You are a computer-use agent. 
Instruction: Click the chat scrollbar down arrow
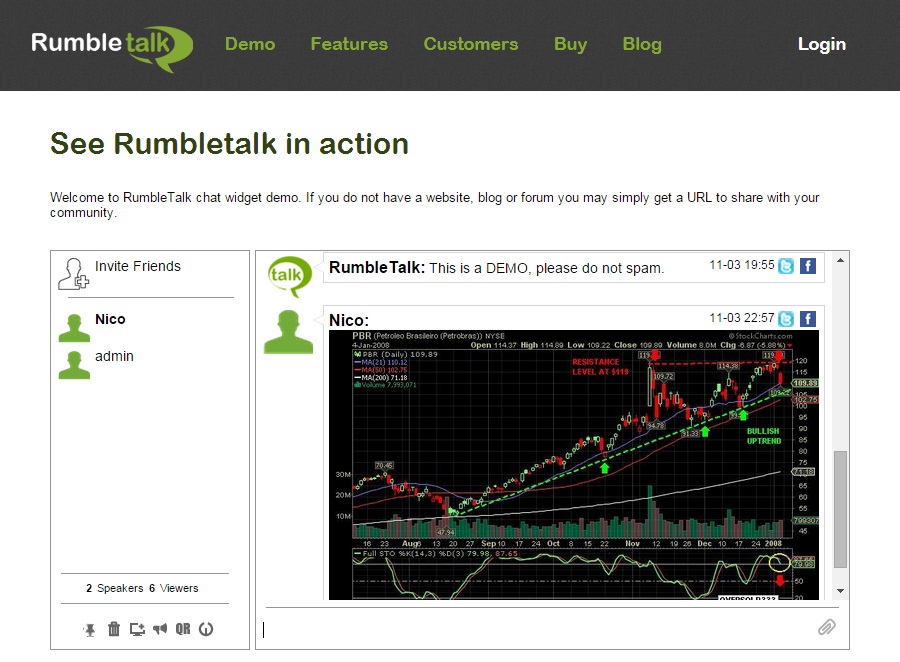tap(840, 591)
